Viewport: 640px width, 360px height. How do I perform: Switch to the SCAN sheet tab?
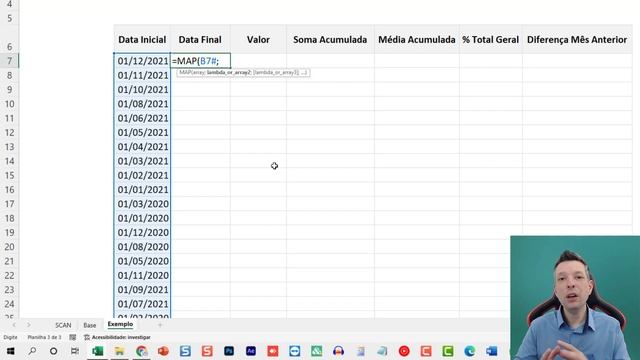point(63,325)
